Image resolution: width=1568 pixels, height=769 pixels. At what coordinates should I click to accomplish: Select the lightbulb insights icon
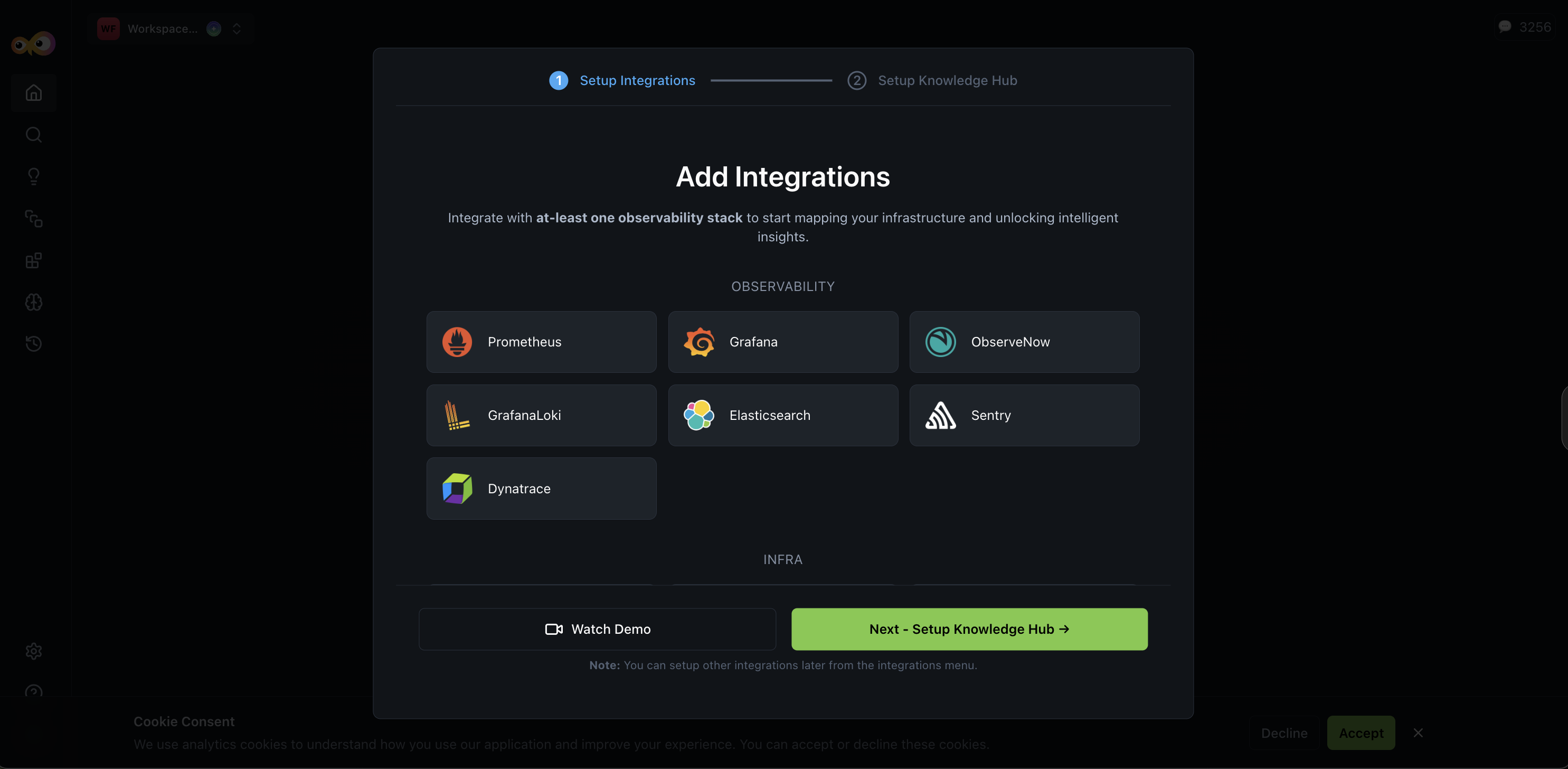(x=33, y=176)
